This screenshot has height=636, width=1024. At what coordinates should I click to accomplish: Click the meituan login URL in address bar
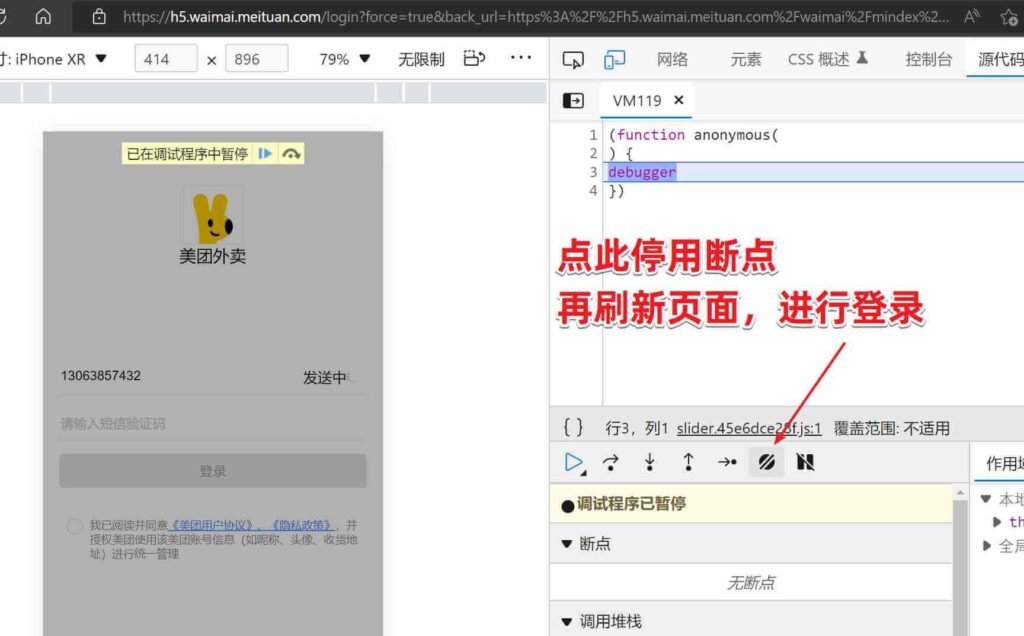click(536, 17)
